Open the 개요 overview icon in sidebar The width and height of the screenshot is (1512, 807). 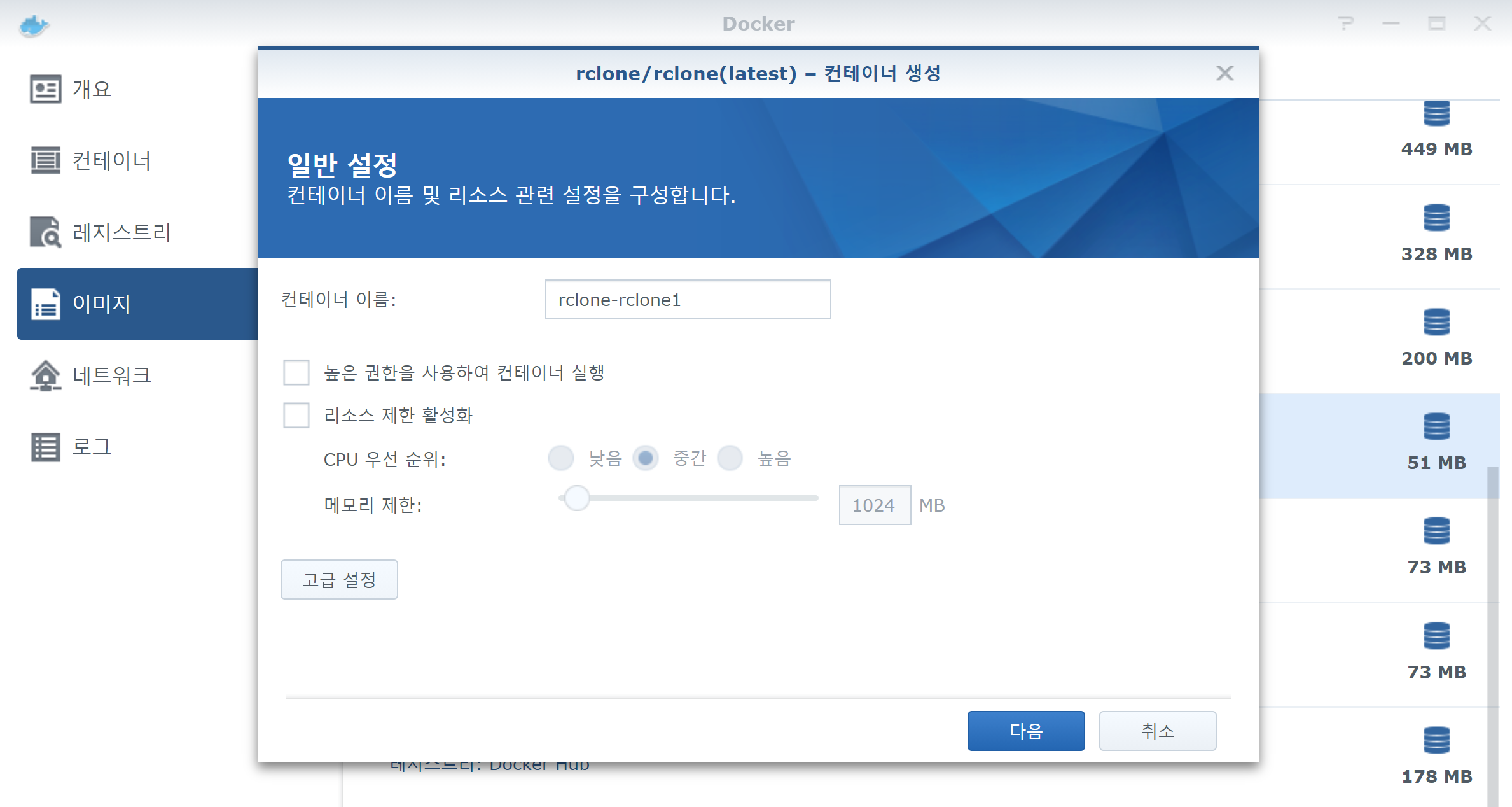(45, 89)
